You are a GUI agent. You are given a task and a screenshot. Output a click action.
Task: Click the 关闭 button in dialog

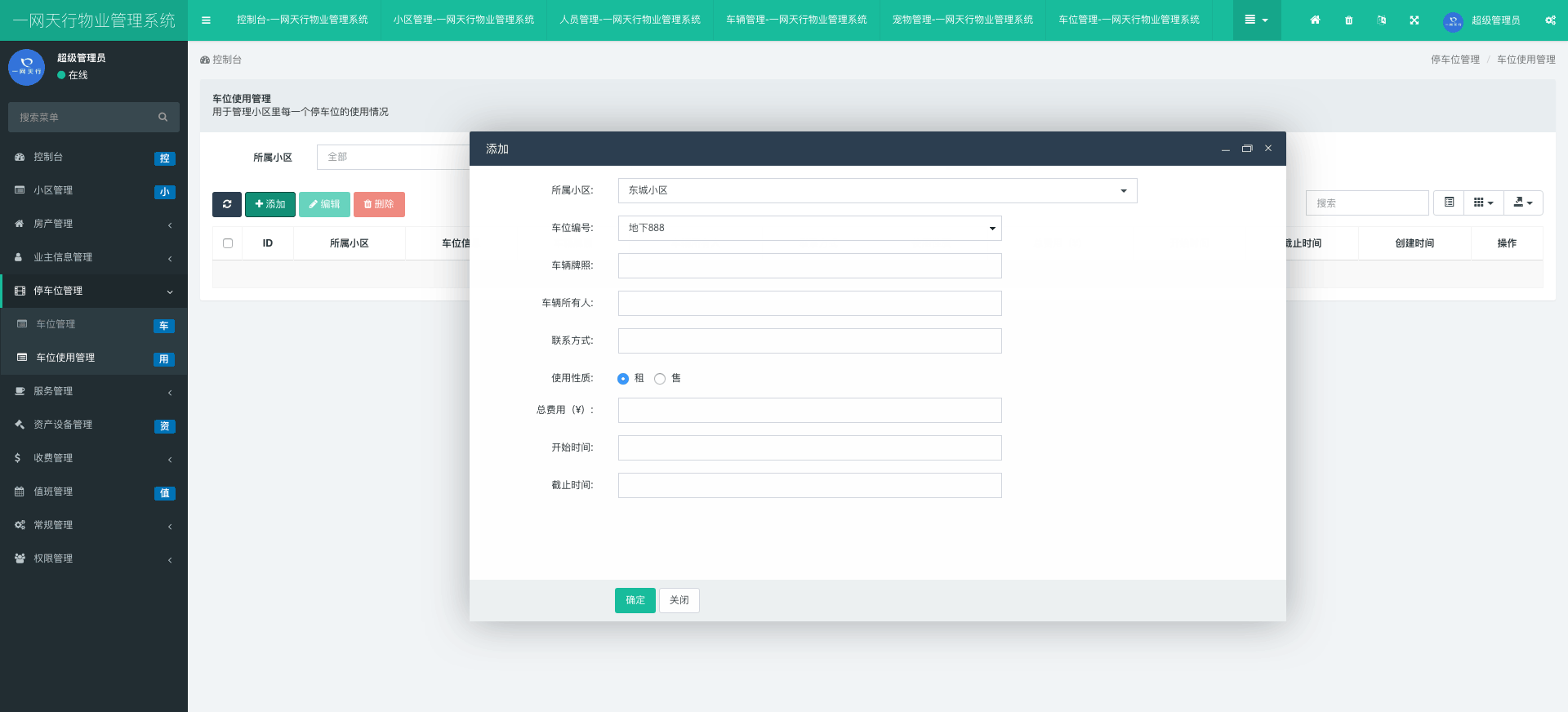point(679,600)
